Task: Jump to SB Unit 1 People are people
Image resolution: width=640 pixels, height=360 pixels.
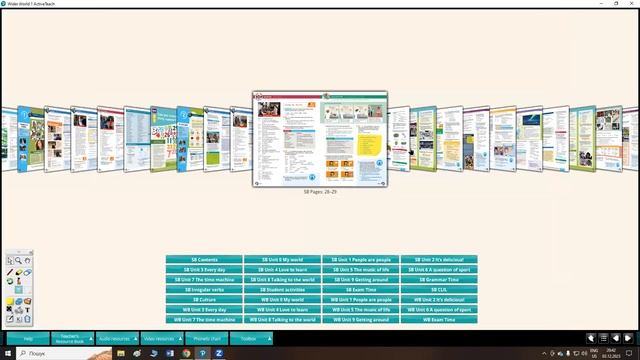Action: tap(361, 260)
